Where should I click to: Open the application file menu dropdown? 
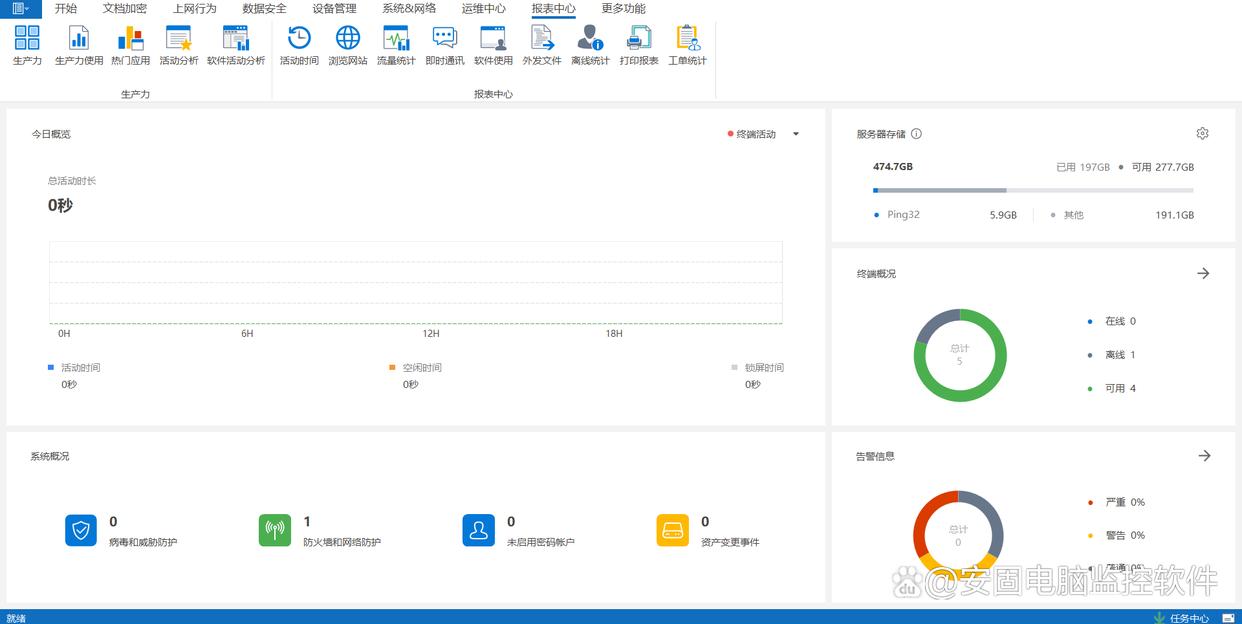[x=20, y=9]
